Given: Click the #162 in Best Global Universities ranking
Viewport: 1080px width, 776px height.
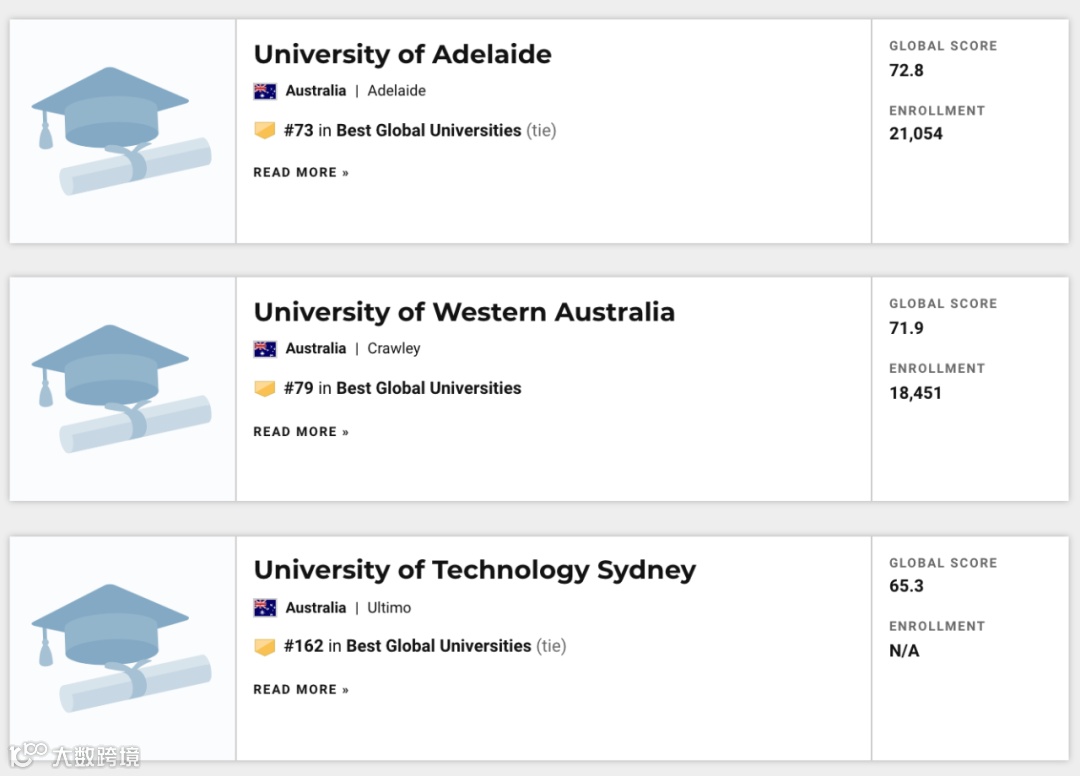Looking at the screenshot, I should 423,646.
